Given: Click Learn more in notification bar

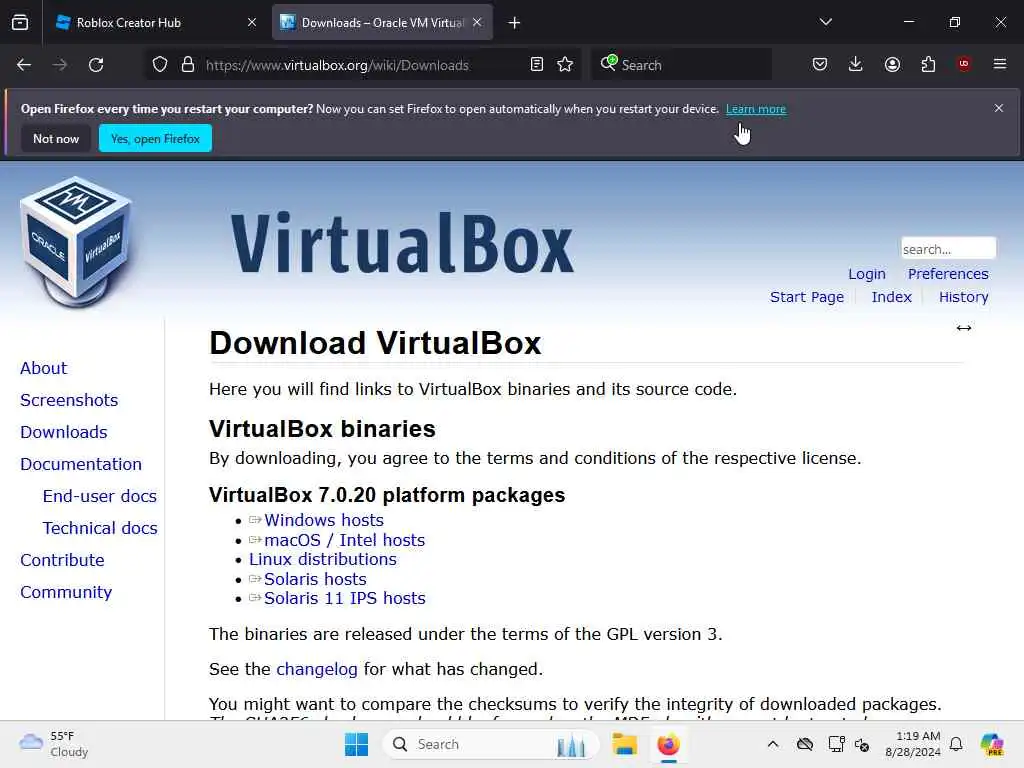Looking at the screenshot, I should point(756,109).
